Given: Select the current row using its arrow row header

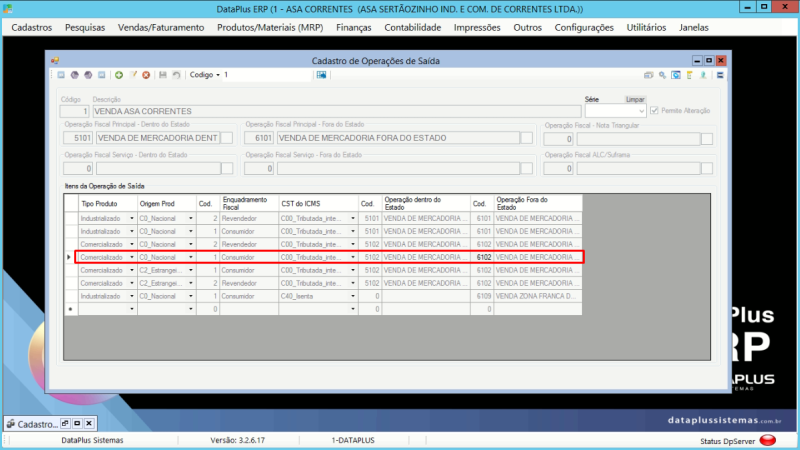Looking at the screenshot, I should (x=70, y=257).
